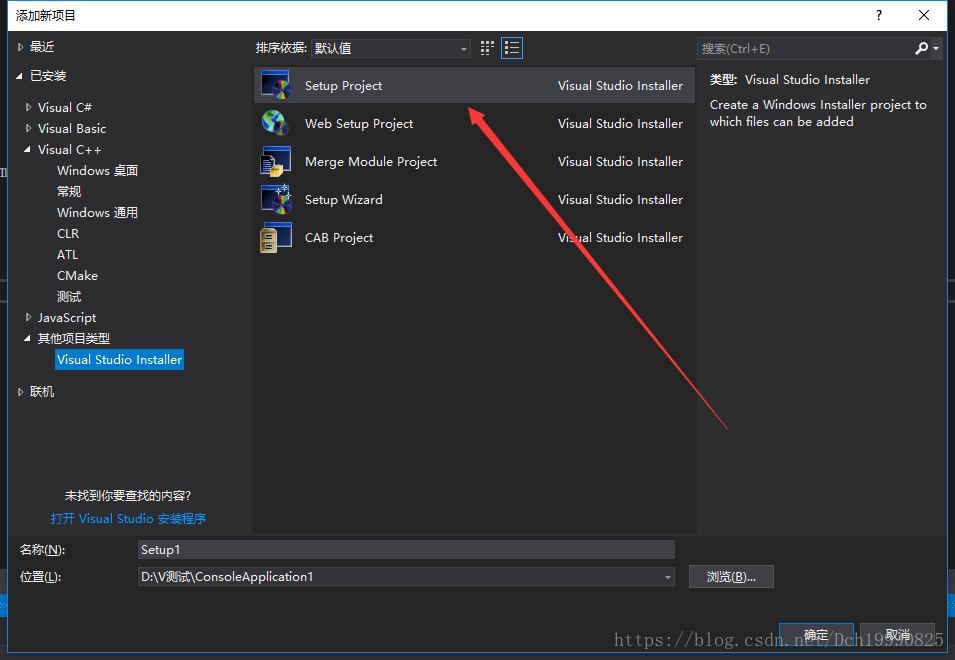Image resolution: width=955 pixels, height=660 pixels.
Task: Click the Visual Basic label
Action: pyautogui.click(x=72, y=128)
